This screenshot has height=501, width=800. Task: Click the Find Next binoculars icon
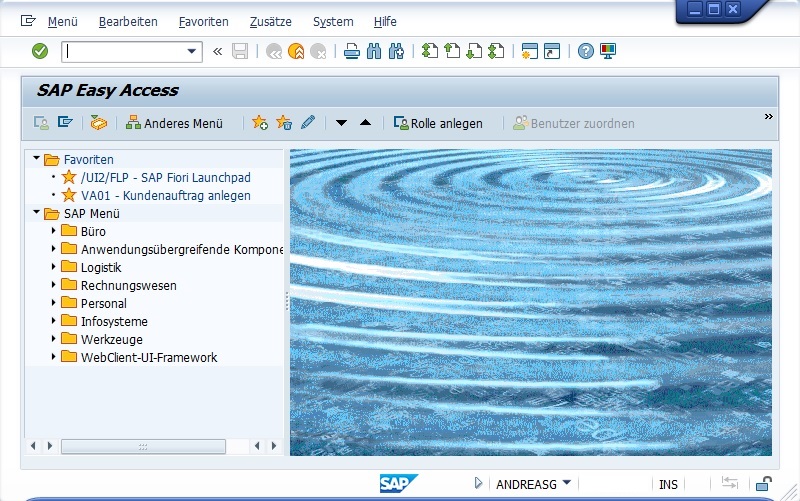[396, 52]
